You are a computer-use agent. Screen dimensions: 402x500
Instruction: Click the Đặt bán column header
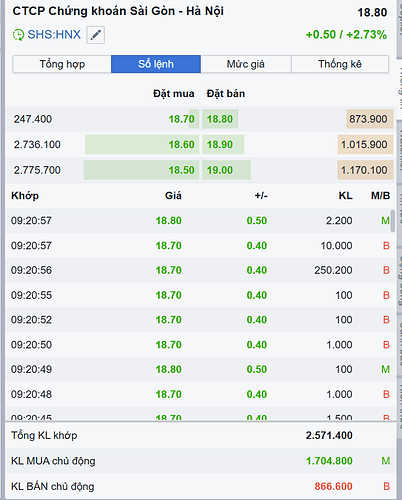[x=226, y=94]
